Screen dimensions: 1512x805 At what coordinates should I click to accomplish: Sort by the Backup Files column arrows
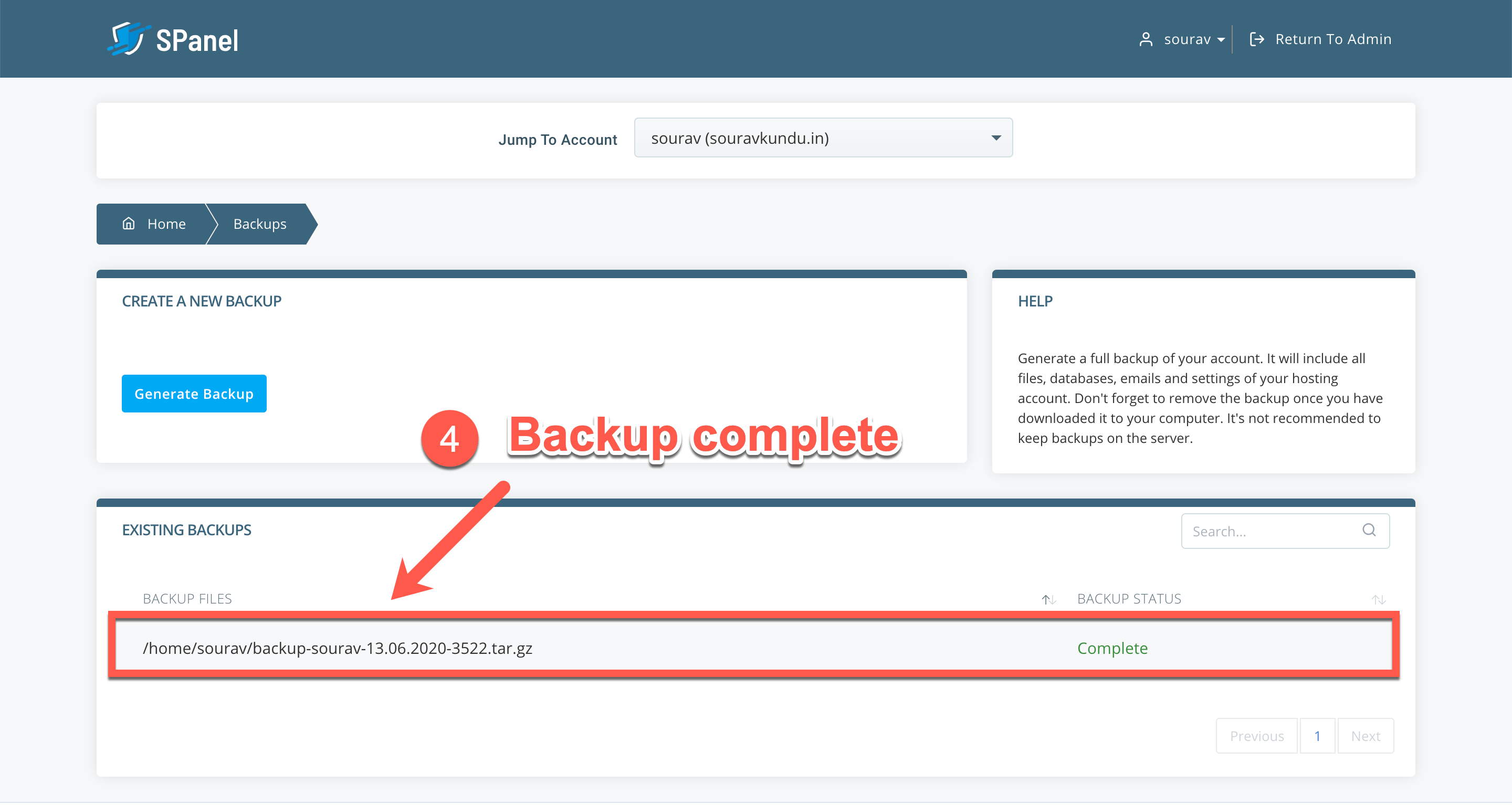click(1048, 600)
